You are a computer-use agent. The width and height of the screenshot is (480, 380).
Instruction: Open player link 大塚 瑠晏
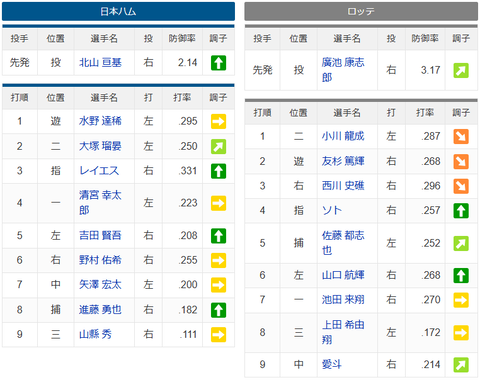(x=100, y=146)
